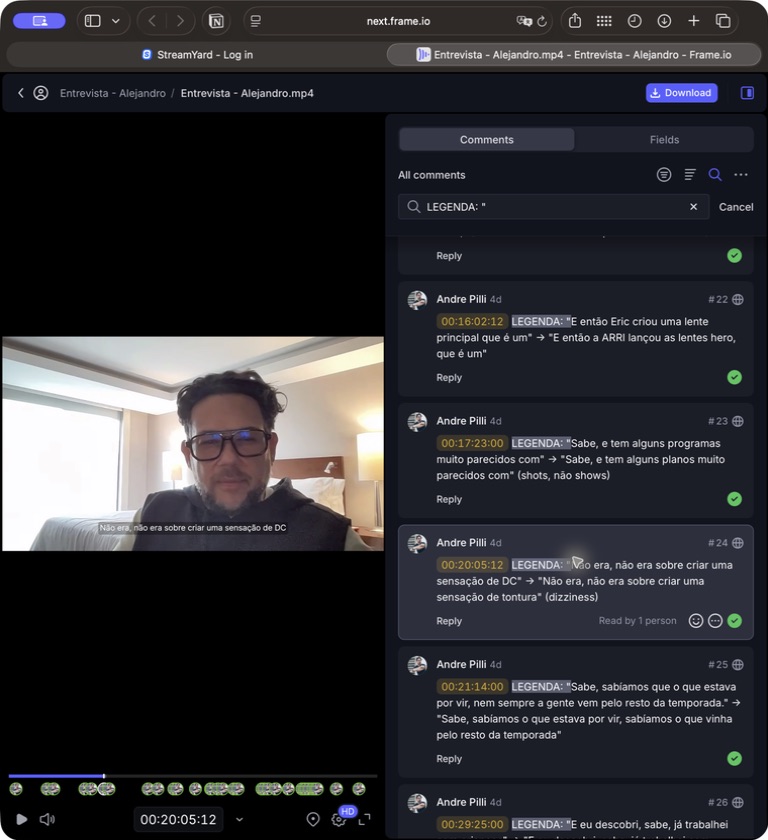Toggle the comment marker pin icon
This screenshot has width=768, height=840.
pyautogui.click(x=313, y=819)
